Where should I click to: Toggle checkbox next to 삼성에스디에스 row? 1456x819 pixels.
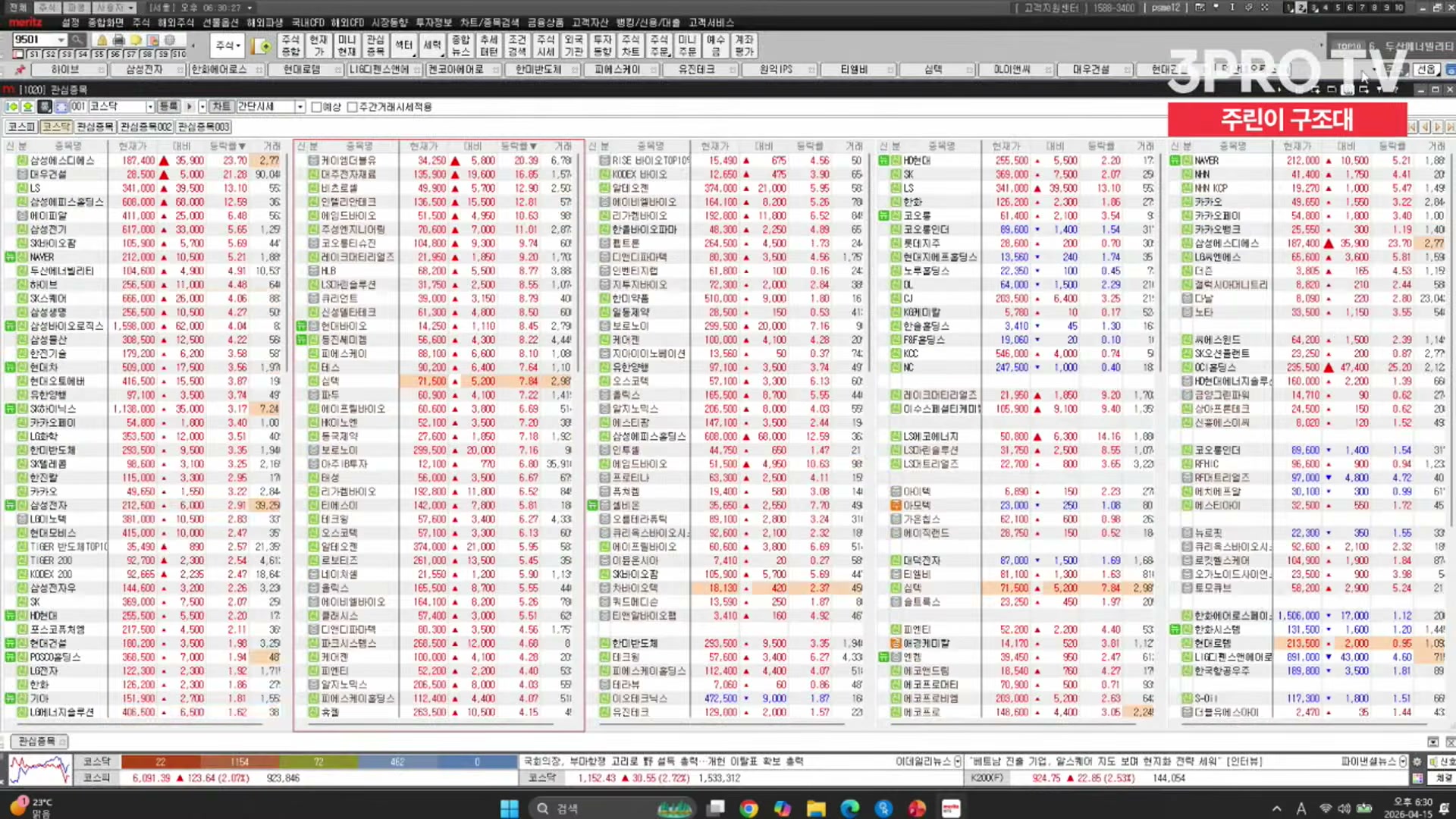pyautogui.click(x=23, y=161)
